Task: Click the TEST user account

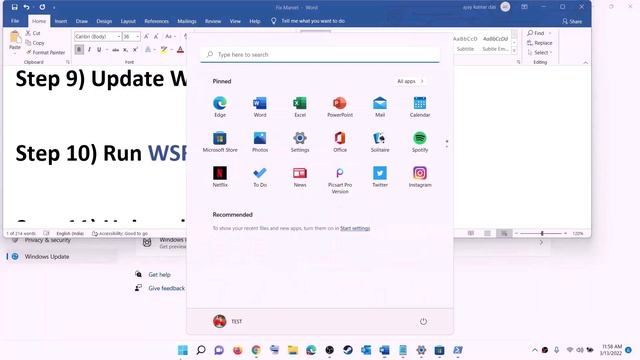Action: pos(227,321)
